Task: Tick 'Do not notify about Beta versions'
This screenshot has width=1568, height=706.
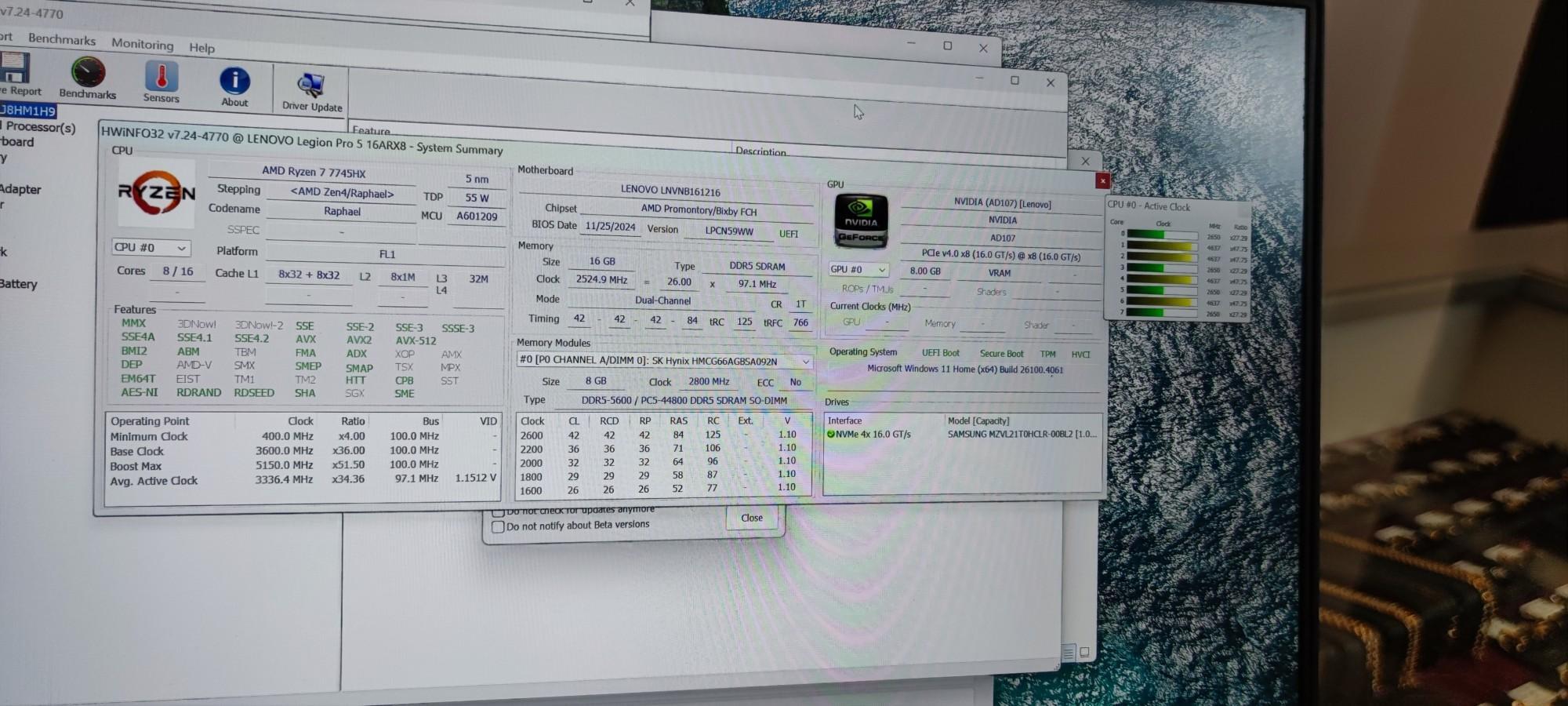Action: click(498, 526)
